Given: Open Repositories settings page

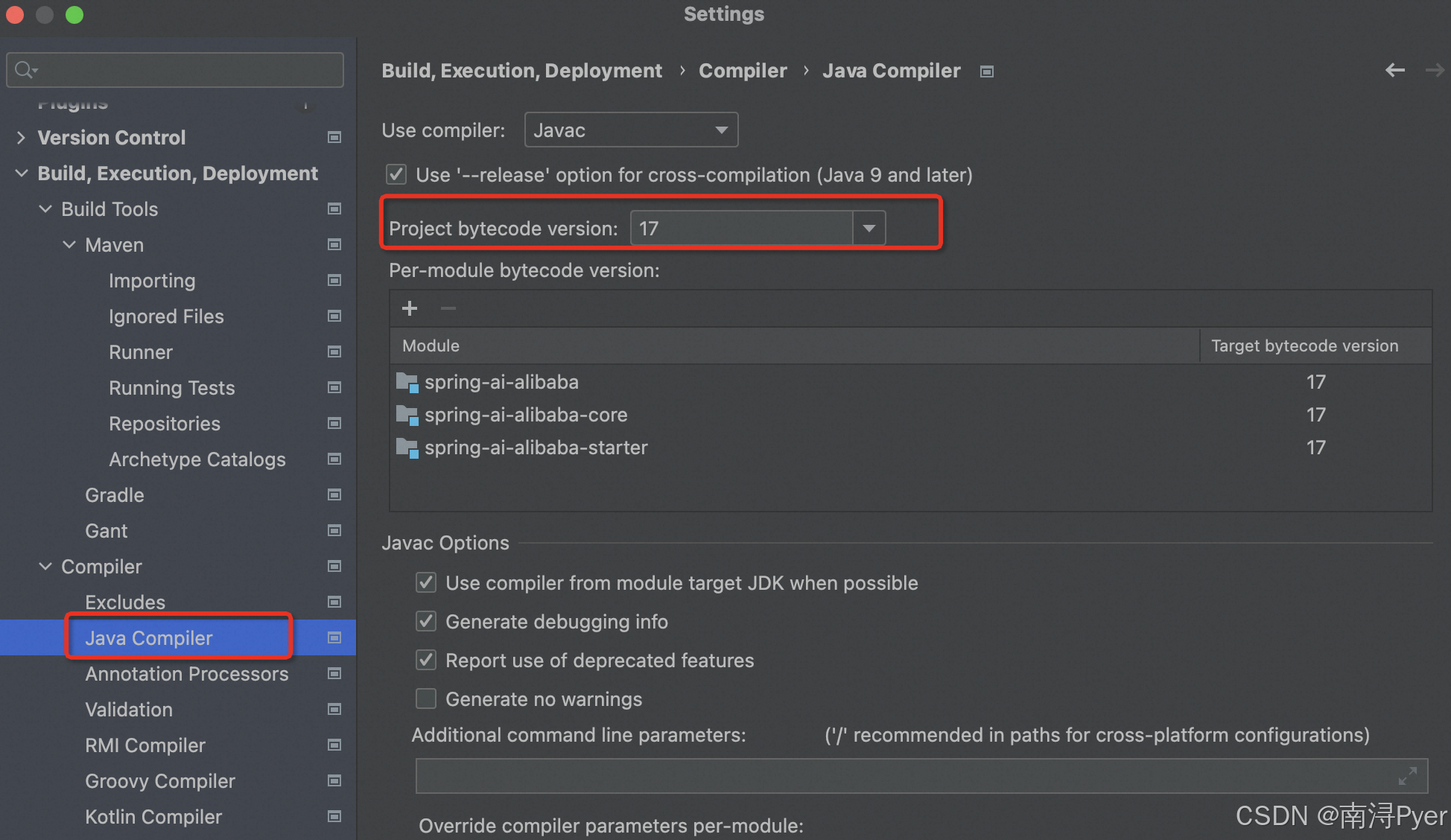Looking at the screenshot, I should pyautogui.click(x=165, y=424).
